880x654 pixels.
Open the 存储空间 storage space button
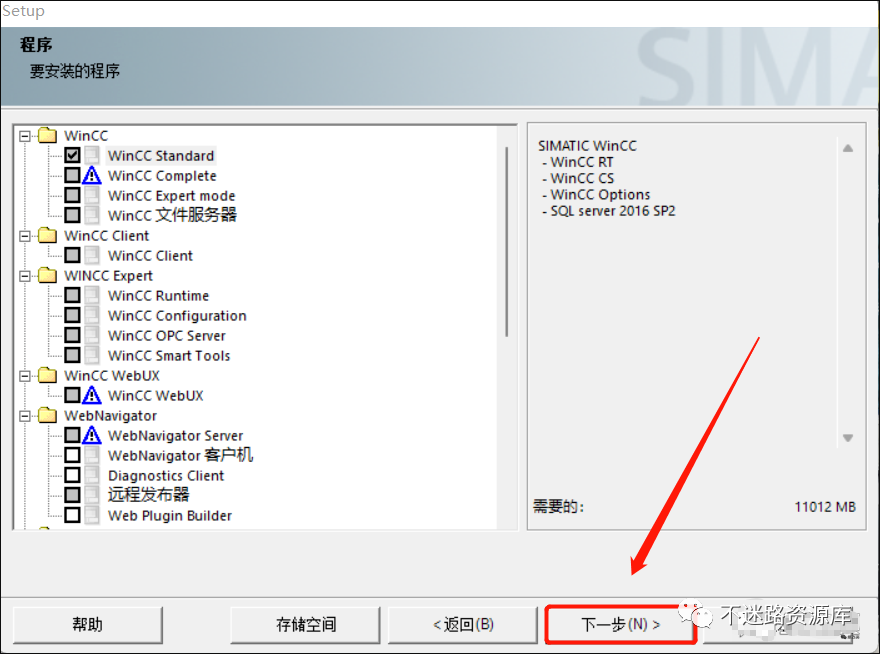coord(305,624)
